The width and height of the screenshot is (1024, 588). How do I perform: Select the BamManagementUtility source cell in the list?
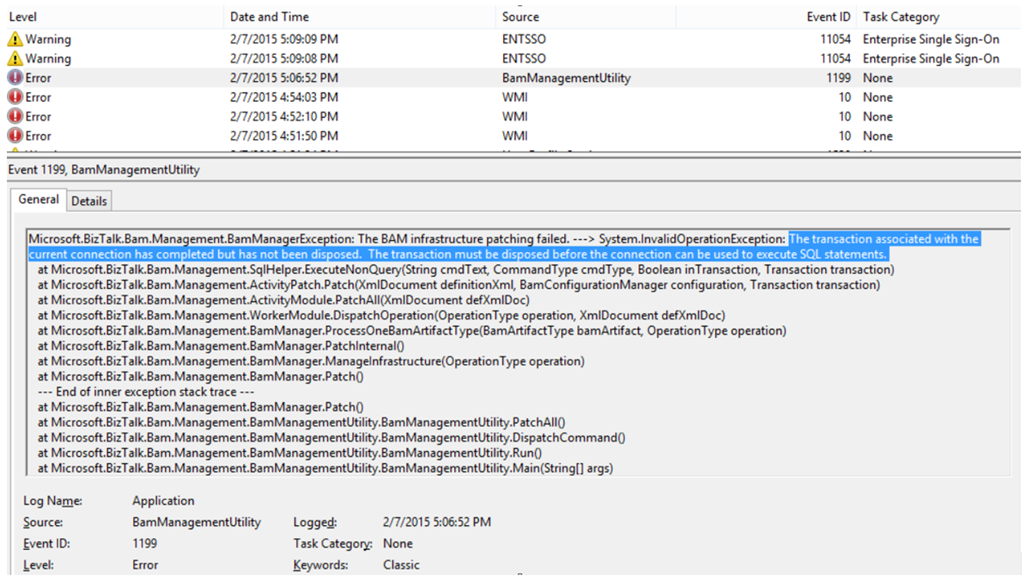[566, 78]
